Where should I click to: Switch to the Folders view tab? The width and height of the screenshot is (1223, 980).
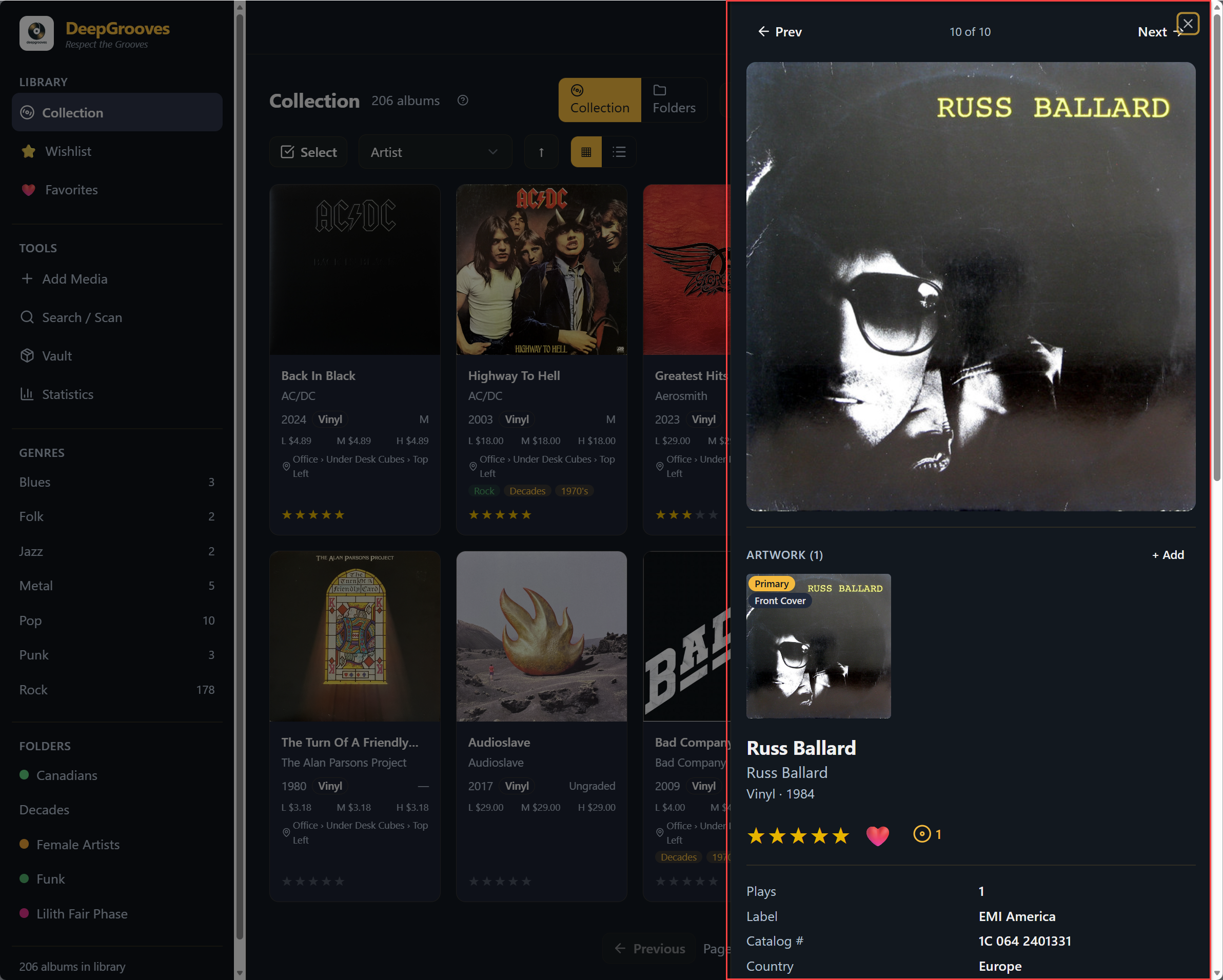click(x=674, y=100)
